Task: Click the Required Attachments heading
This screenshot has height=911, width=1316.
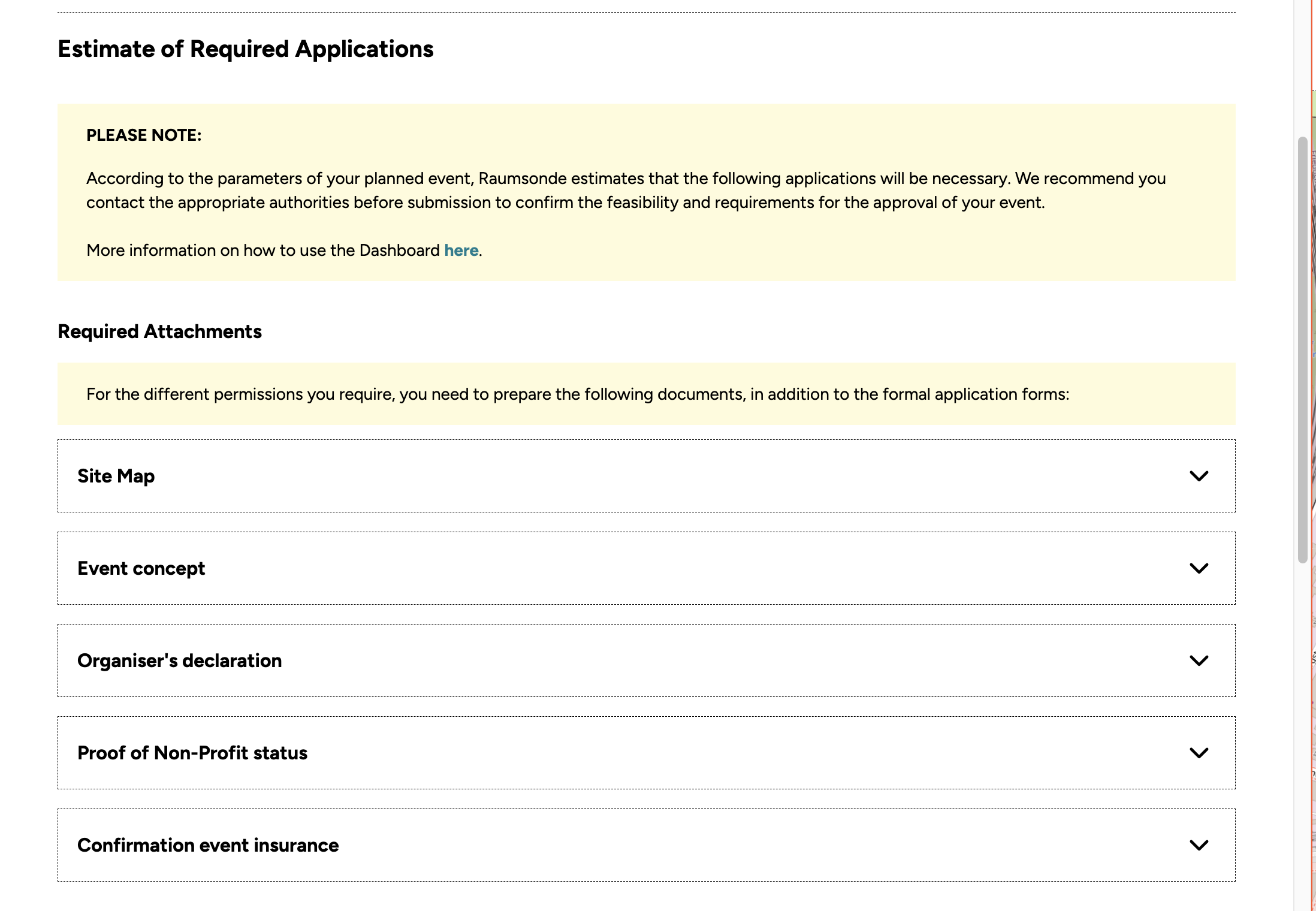Action: click(x=159, y=331)
